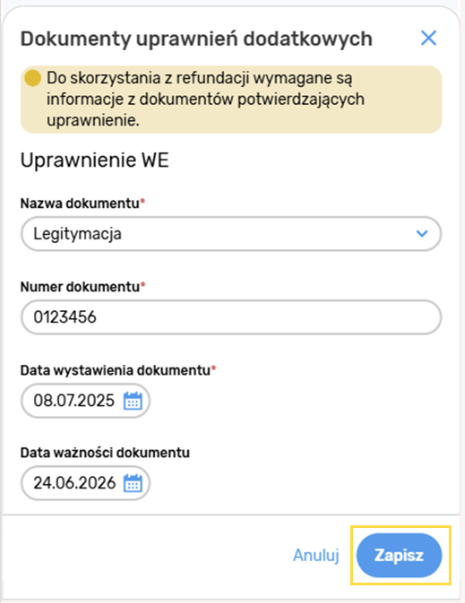Click the Nazwa dokumentu label
The height and width of the screenshot is (603, 465).
coord(80,203)
